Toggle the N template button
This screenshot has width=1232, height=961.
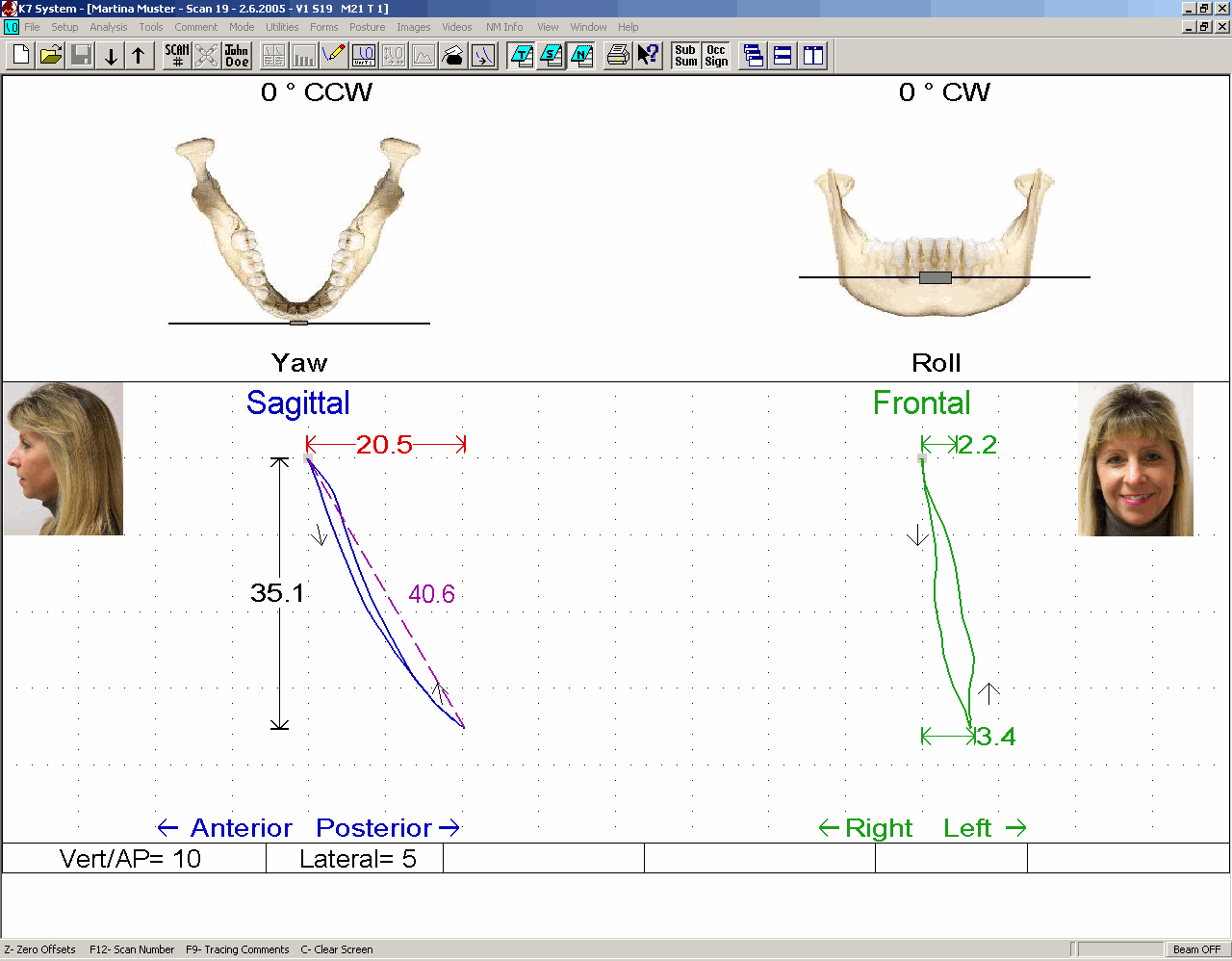pyautogui.click(x=581, y=56)
